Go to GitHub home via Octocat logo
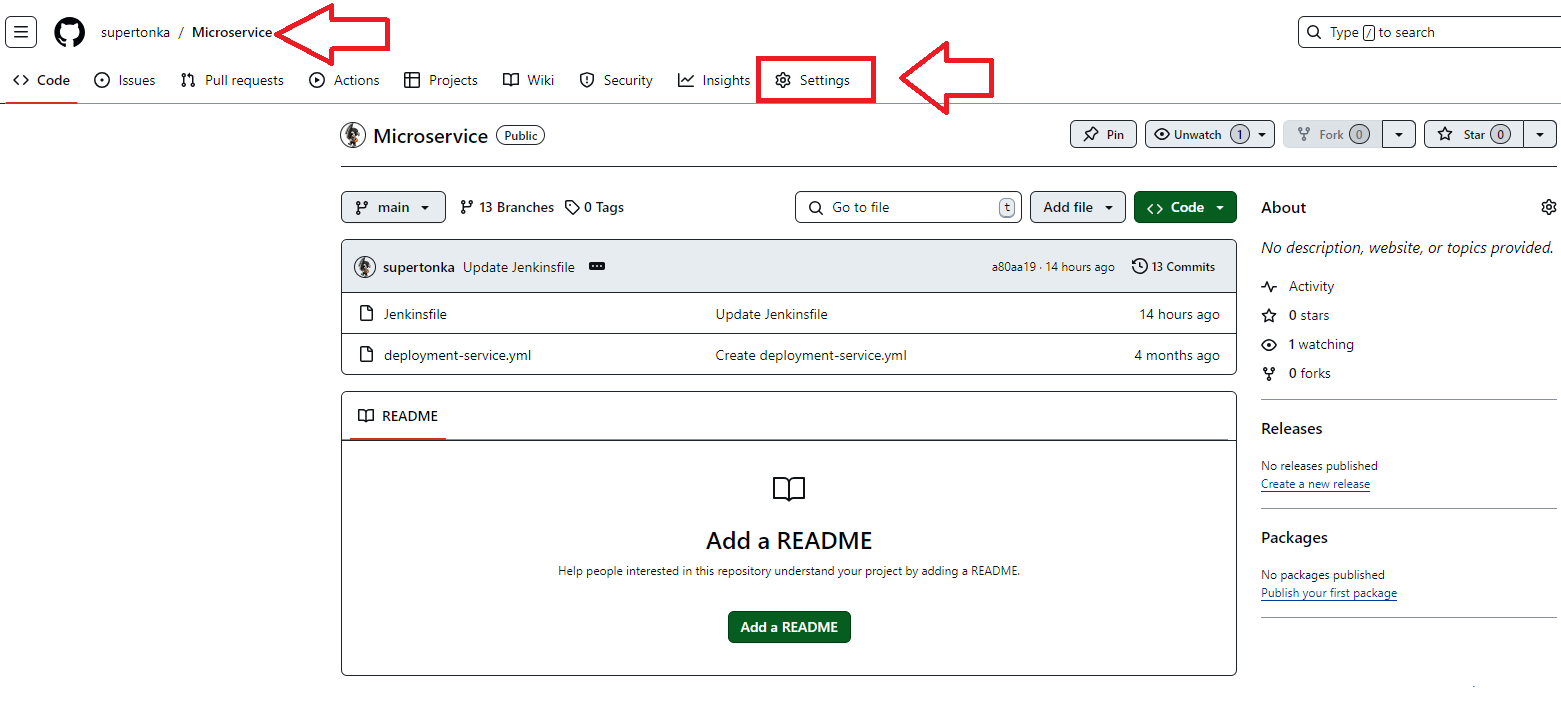The width and height of the screenshot is (1561, 707). [70, 32]
